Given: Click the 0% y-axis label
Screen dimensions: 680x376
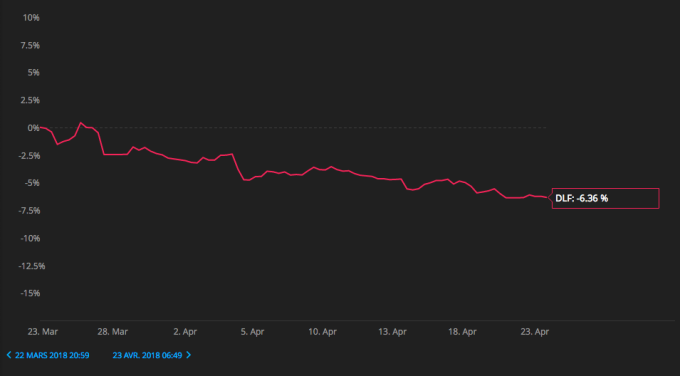Looking at the screenshot, I should (33, 128).
